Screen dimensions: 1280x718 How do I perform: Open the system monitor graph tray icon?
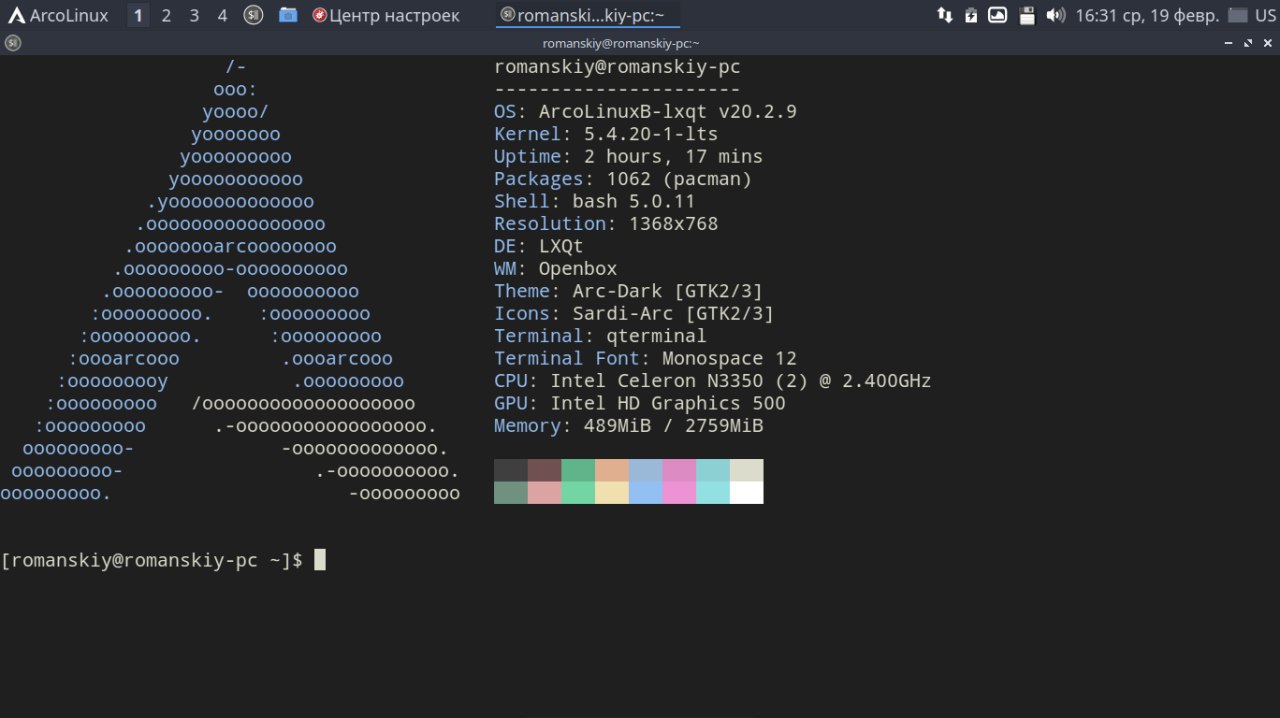pyautogui.click(x=998, y=15)
